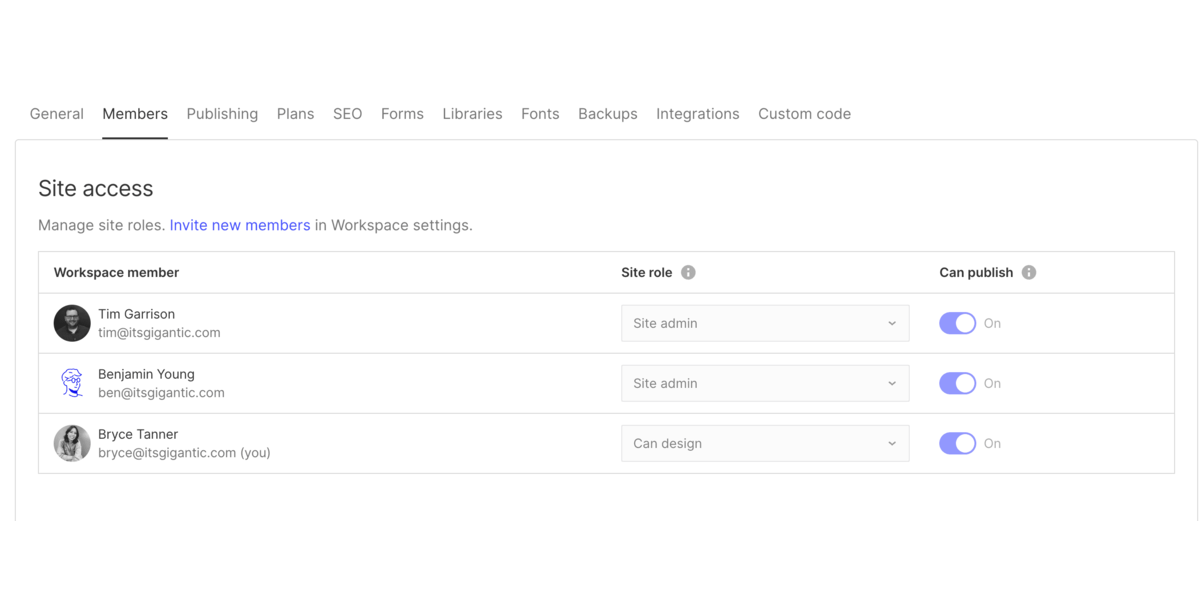This screenshot has height=601, width=1200.
Task: Toggle Bryce Tanner's publish permission
Action: point(957,443)
